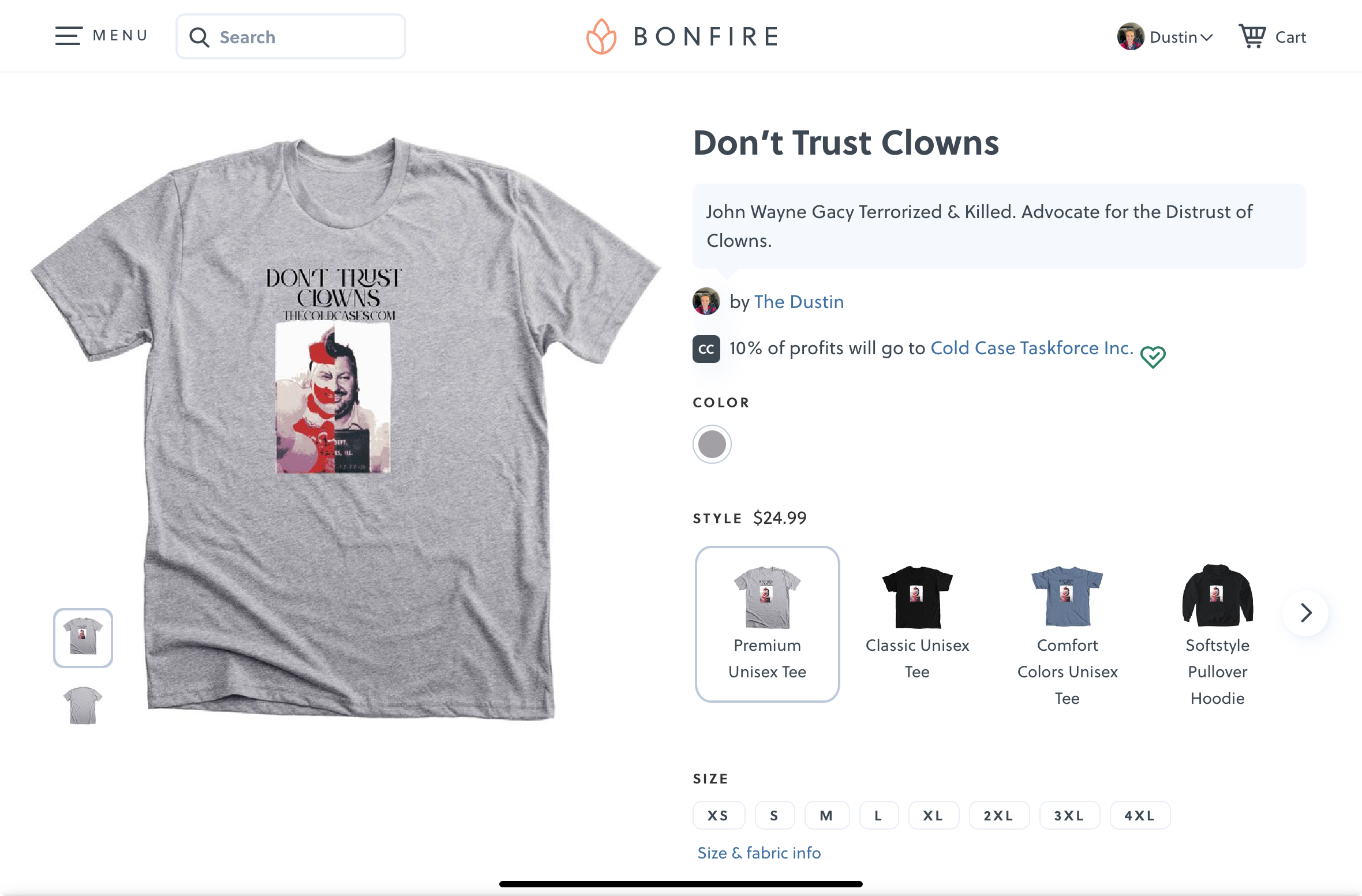
Task: Click Dustin's profile avatar in header
Action: 1130,36
